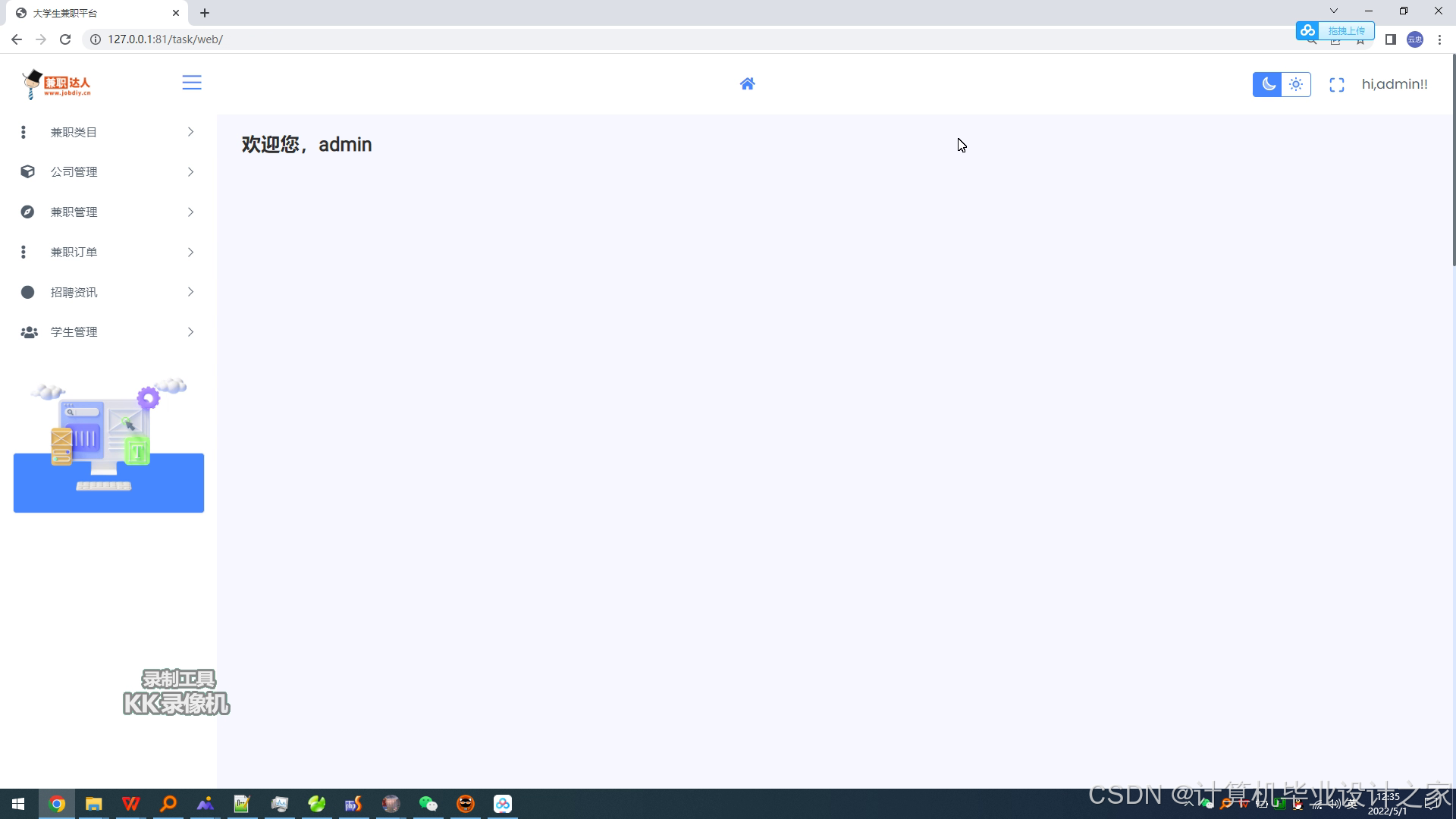Open WeChat from the taskbar
Image resolution: width=1456 pixels, height=819 pixels.
point(428,804)
